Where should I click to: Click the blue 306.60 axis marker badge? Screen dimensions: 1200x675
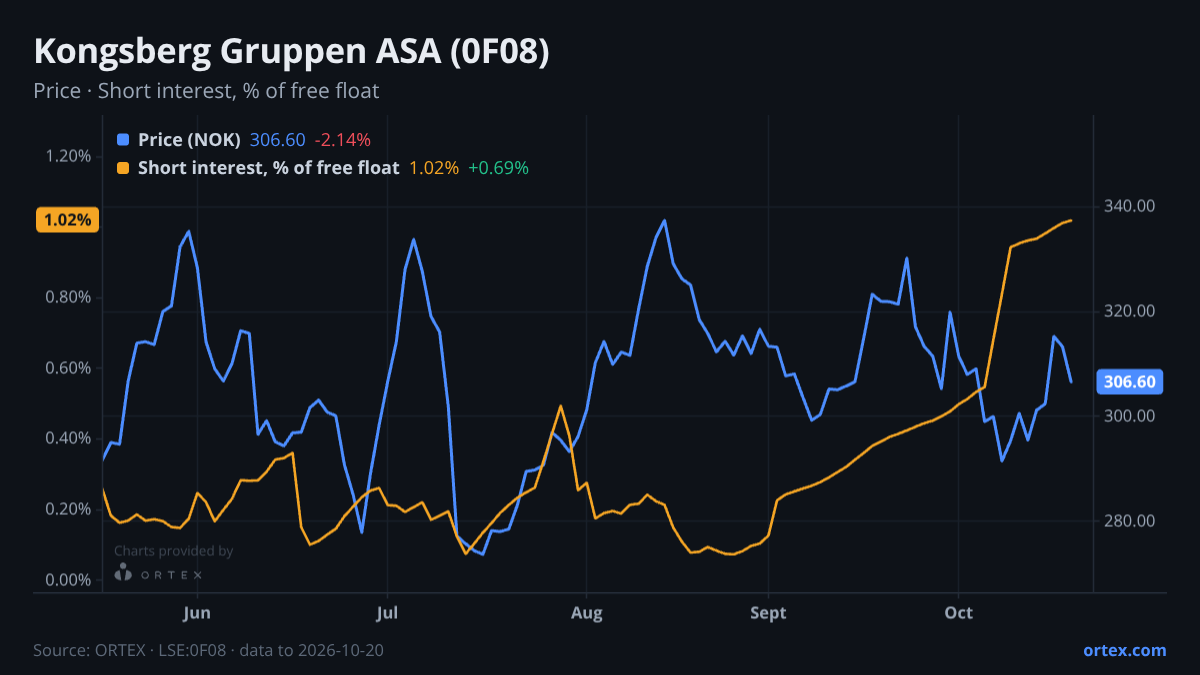pos(1130,382)
